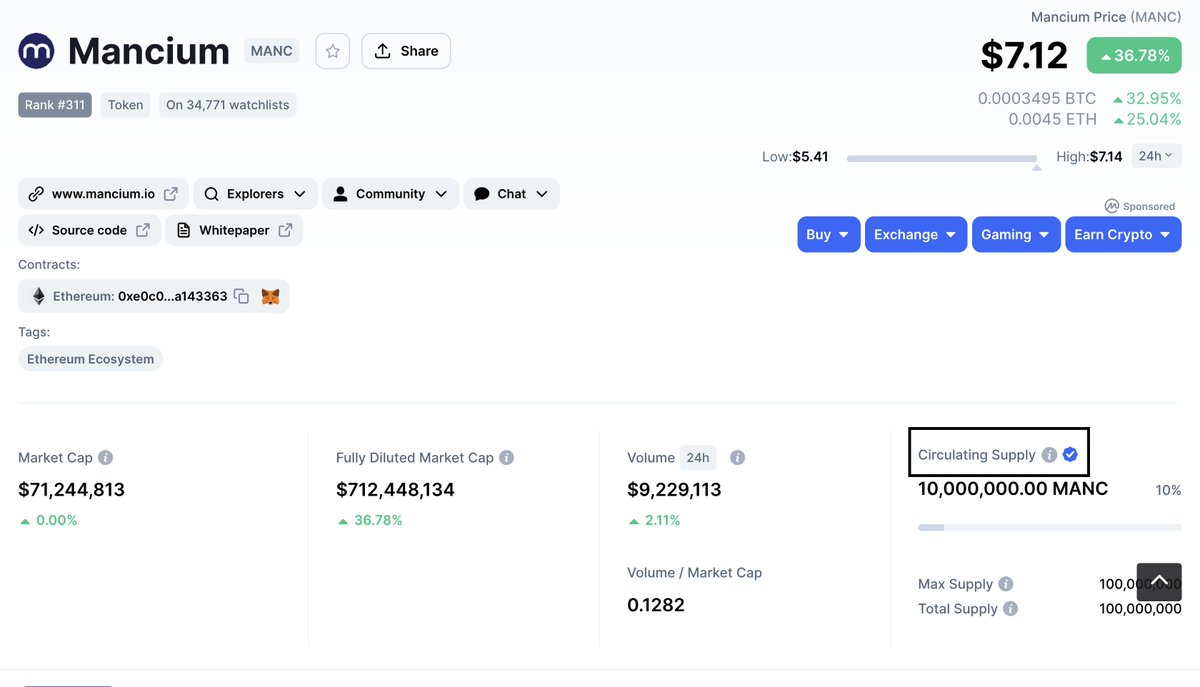The height and width of the screenshot is (687, 1200).
Task: Click the 10,000,000.00 MANC supply value
Action: pos(1013,489)
